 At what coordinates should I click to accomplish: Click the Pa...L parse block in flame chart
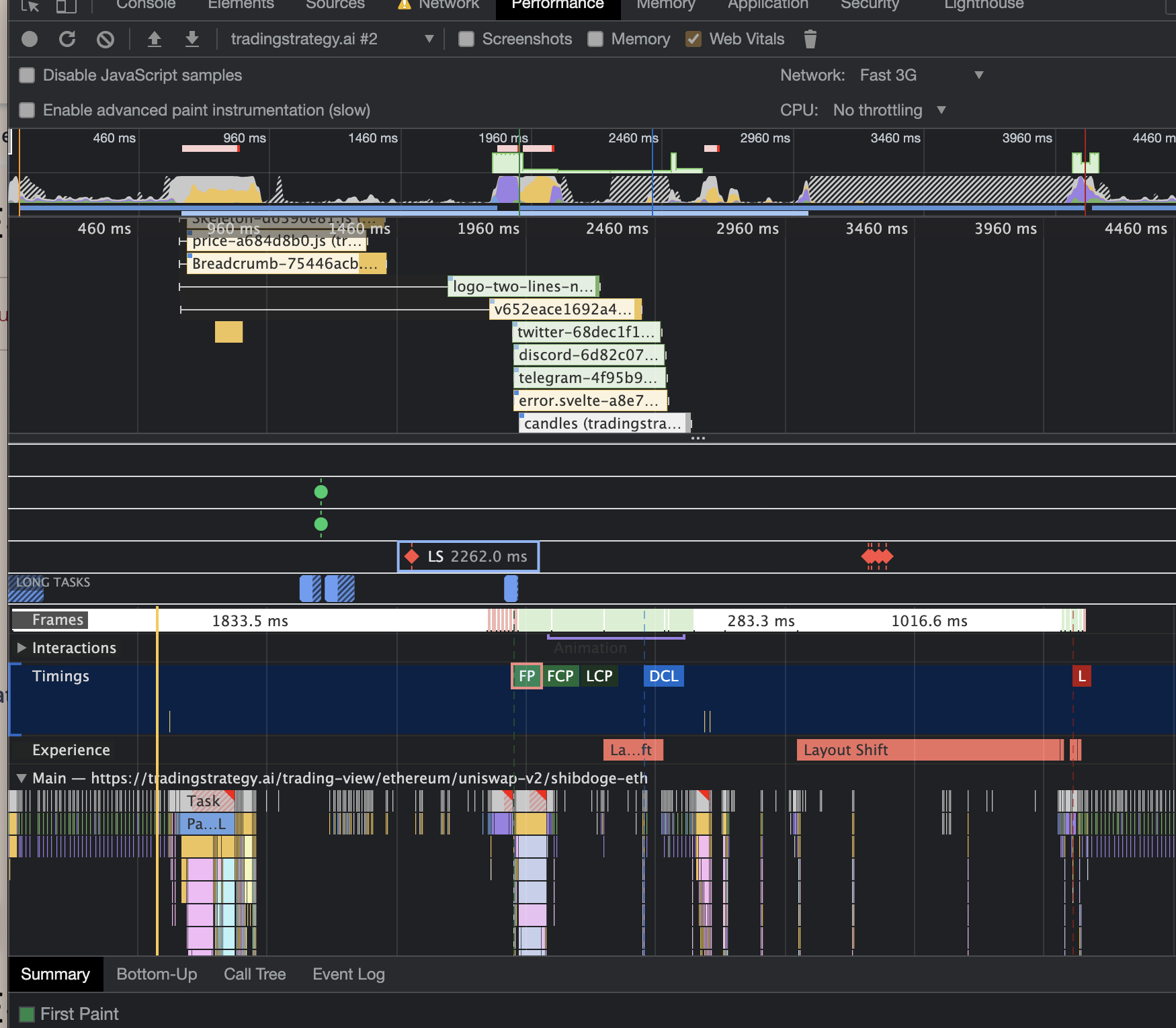click(x=207, y=824)
